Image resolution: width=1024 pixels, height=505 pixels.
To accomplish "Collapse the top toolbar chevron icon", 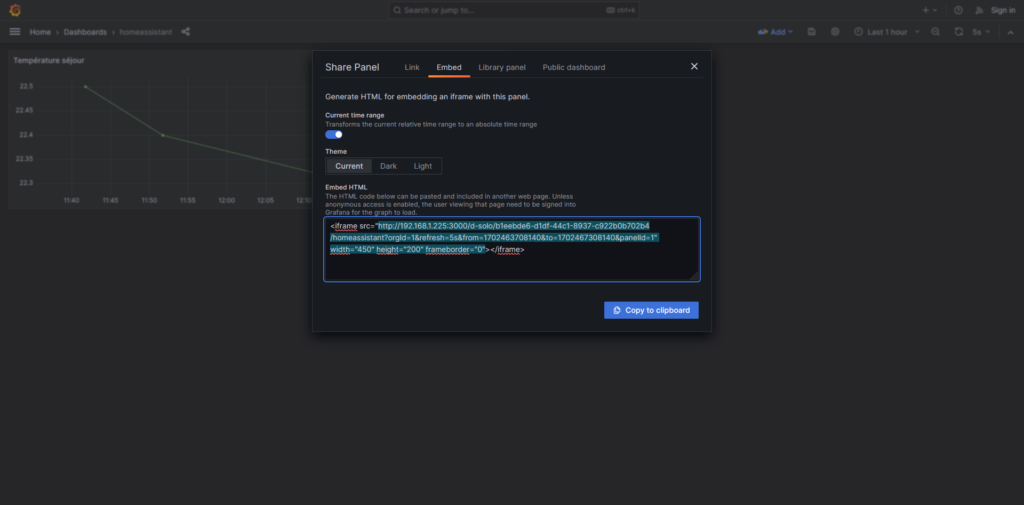I will pyautogui.click(x=1010, y=31).
